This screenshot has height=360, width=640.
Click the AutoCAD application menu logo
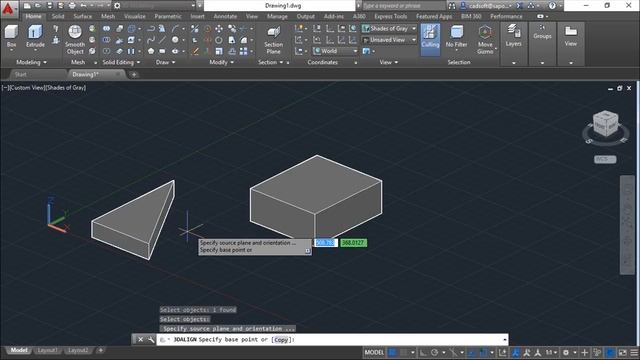click(x=8, y=9)
